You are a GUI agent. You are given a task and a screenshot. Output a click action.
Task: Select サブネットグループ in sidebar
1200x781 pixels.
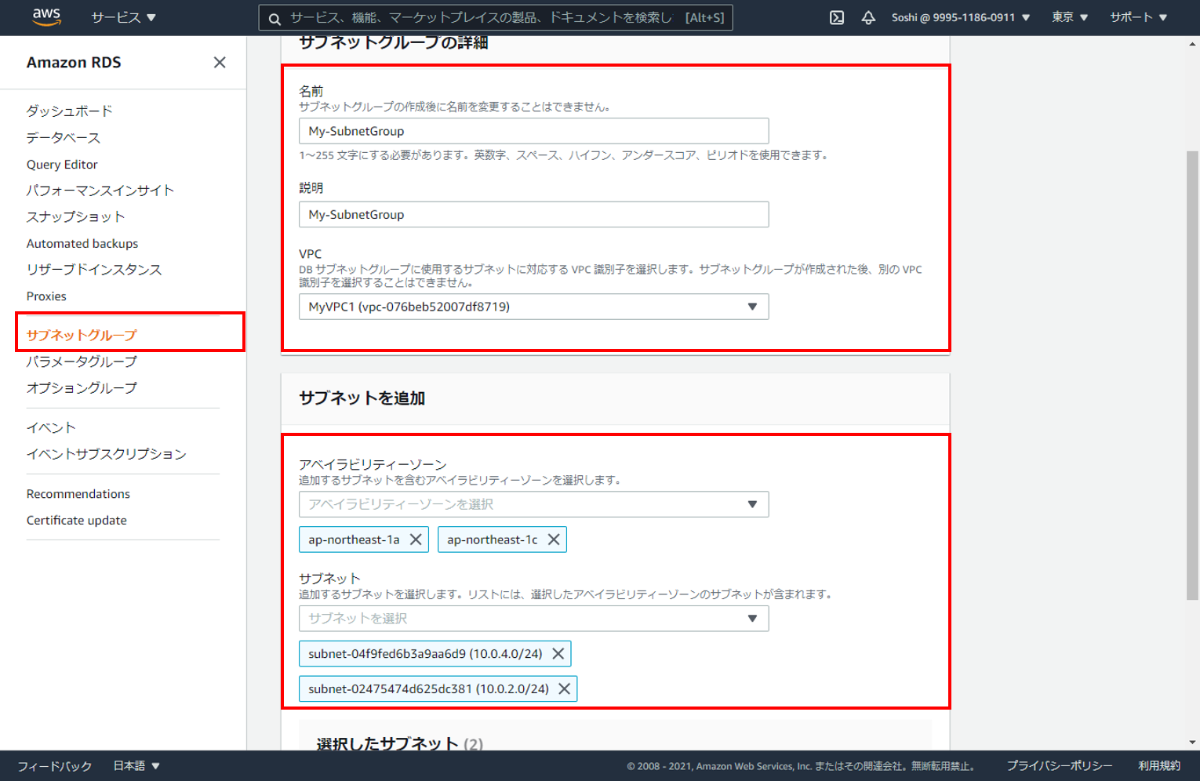[x=81, y=335]
